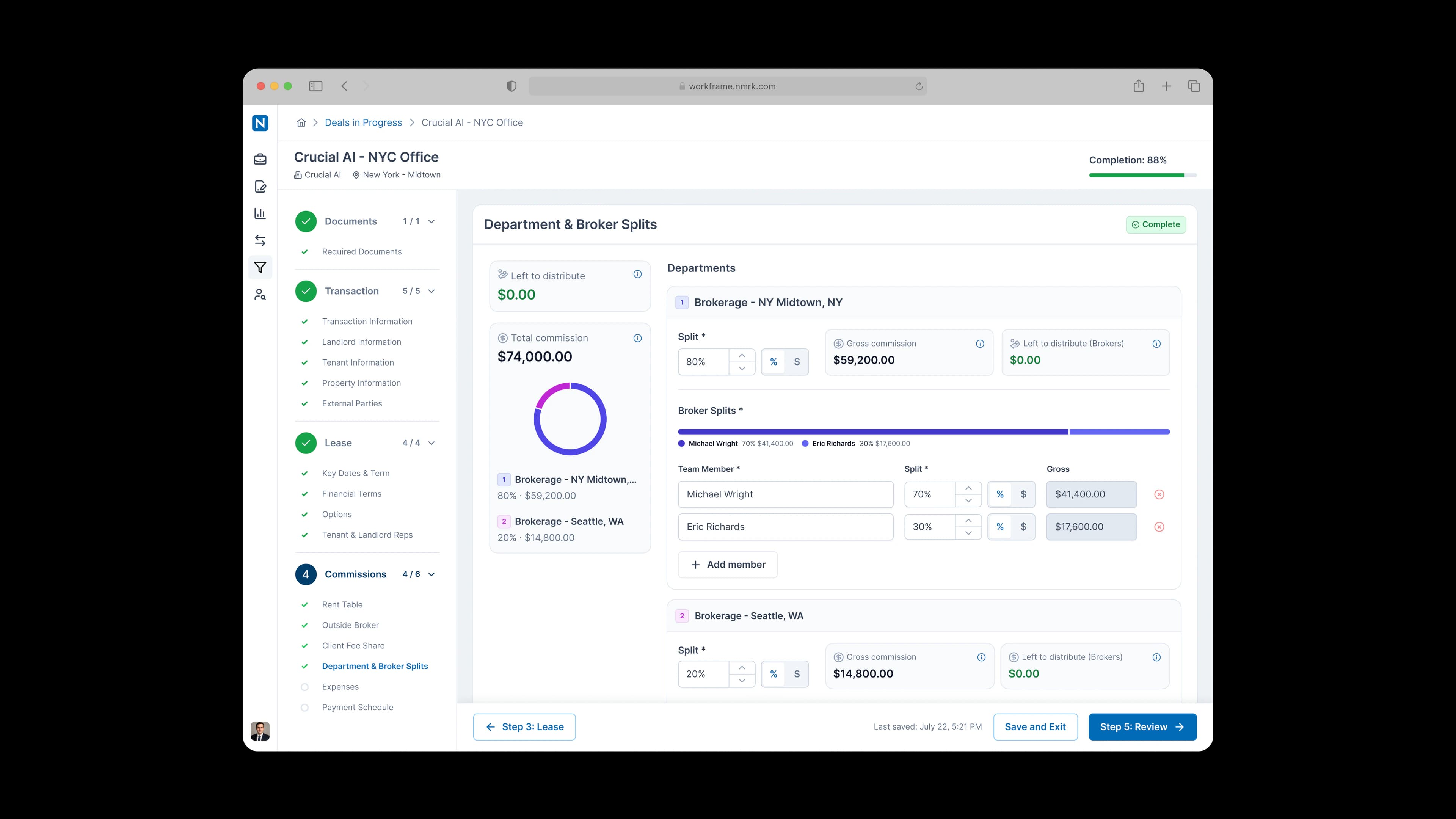Screen dimensions: 1456x819
Task: Click the Deals in Progress breadcrumb link
Action: pos(364,122)
